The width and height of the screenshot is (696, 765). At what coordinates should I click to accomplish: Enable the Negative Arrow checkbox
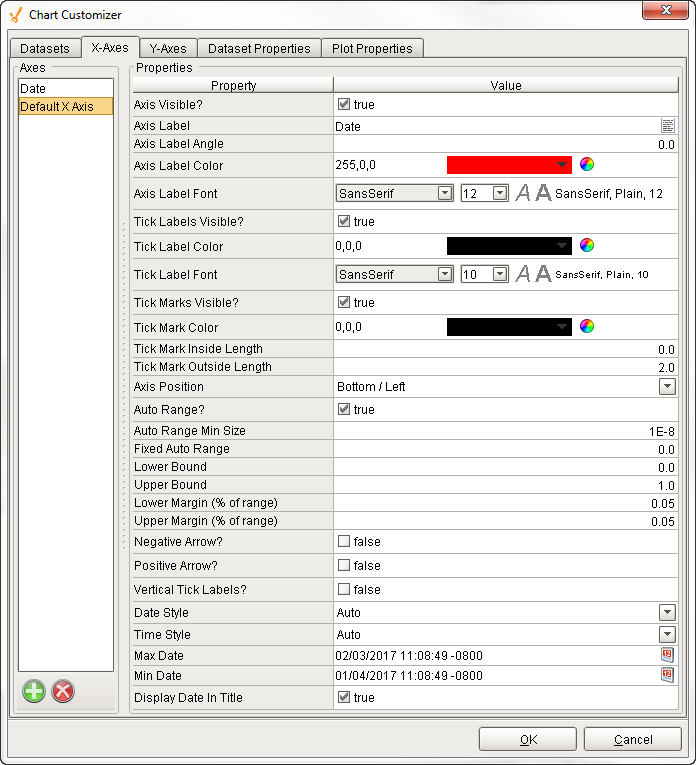pos(344,541)
